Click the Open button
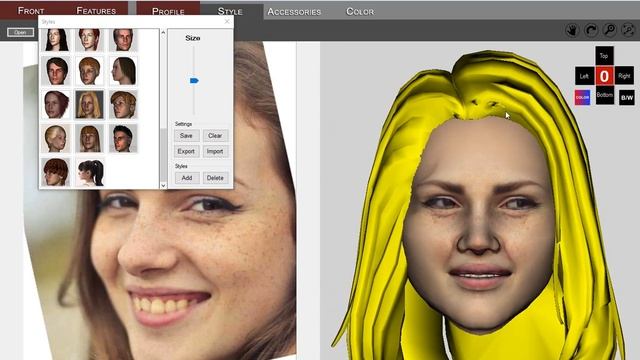This screenshot has height=360, width=640. (x=20, y=32)
